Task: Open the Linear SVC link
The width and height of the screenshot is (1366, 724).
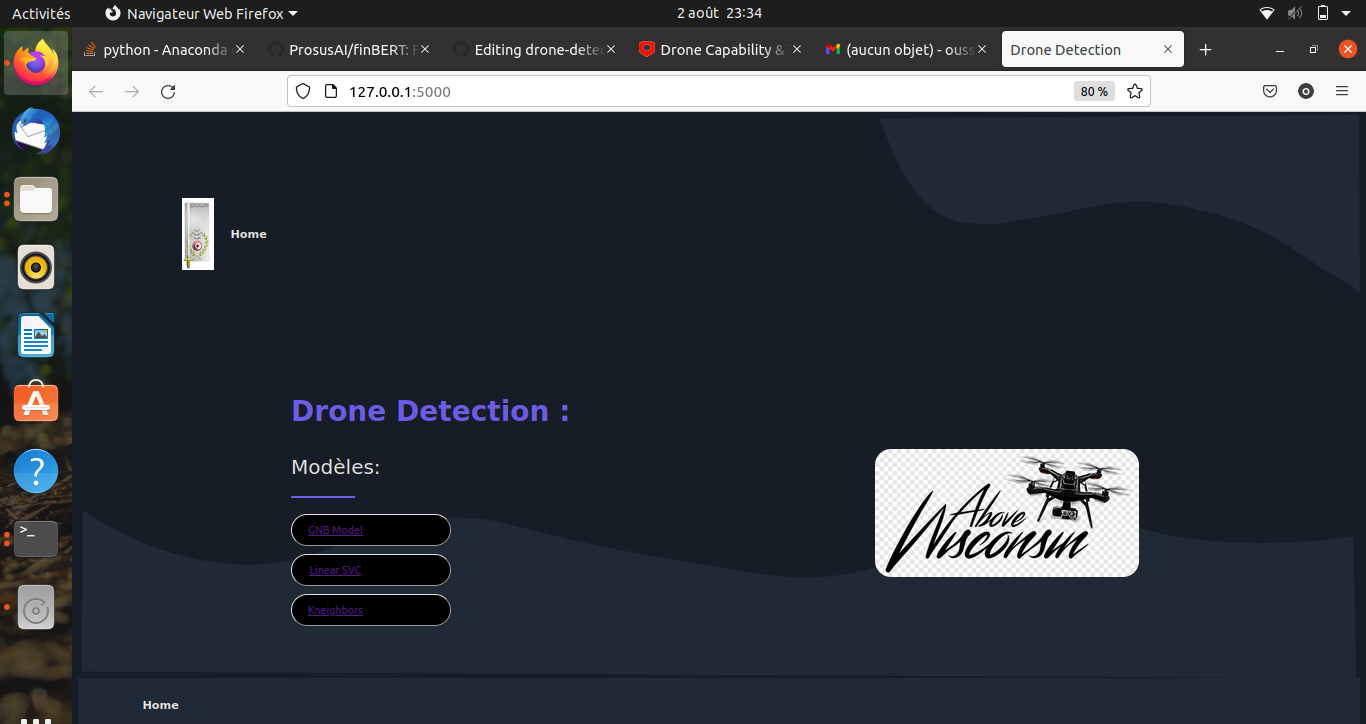Action: pyautogui.click(x=335, y=570)
